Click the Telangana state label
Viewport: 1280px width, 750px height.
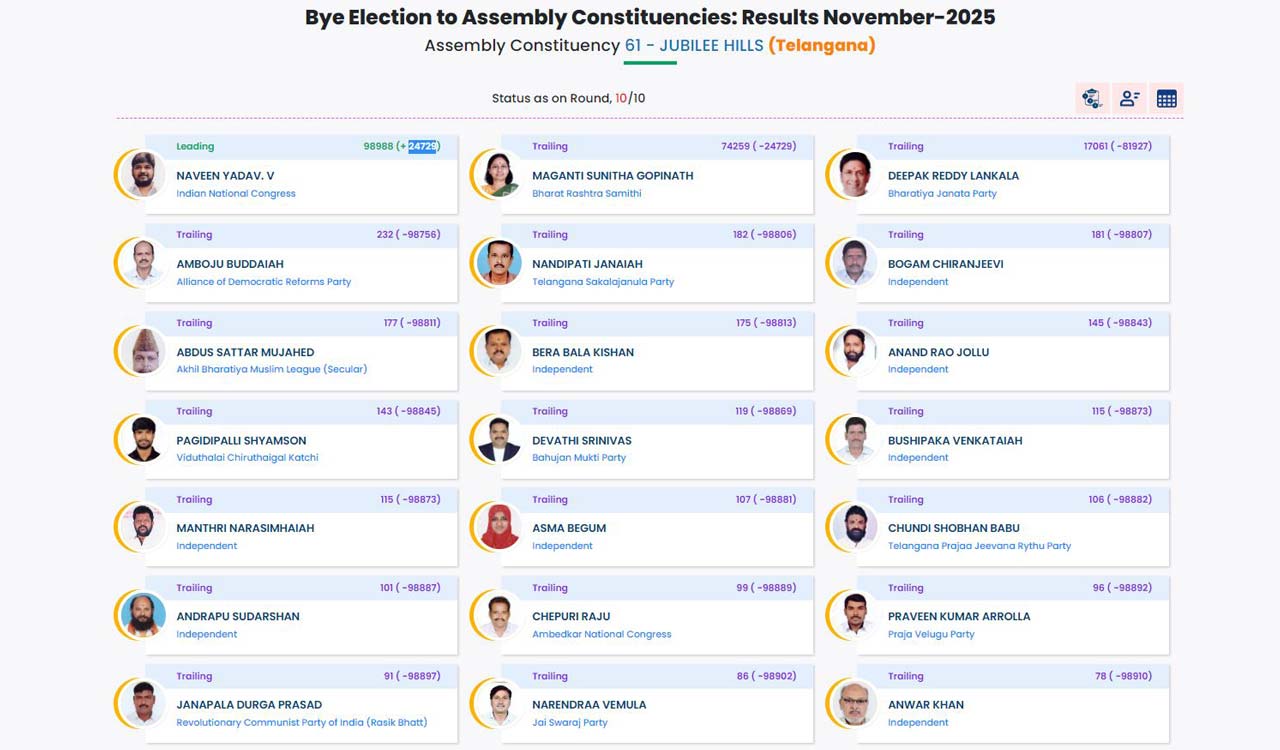822,45
